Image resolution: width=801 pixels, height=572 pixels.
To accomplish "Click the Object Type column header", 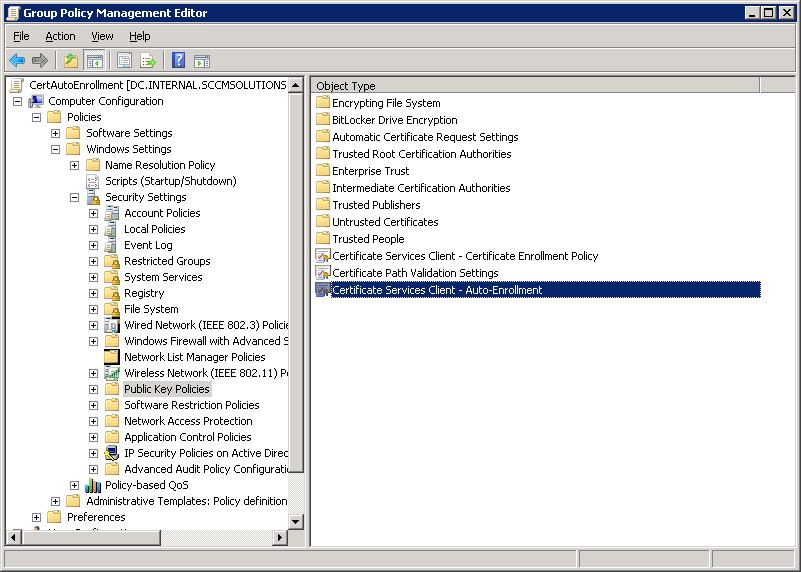I will point(346,86).
